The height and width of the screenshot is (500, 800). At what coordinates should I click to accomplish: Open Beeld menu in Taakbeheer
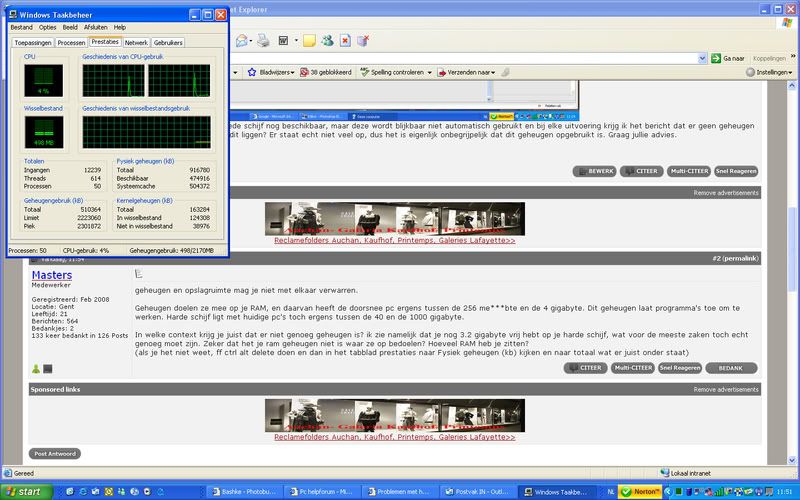click(70, 27)
